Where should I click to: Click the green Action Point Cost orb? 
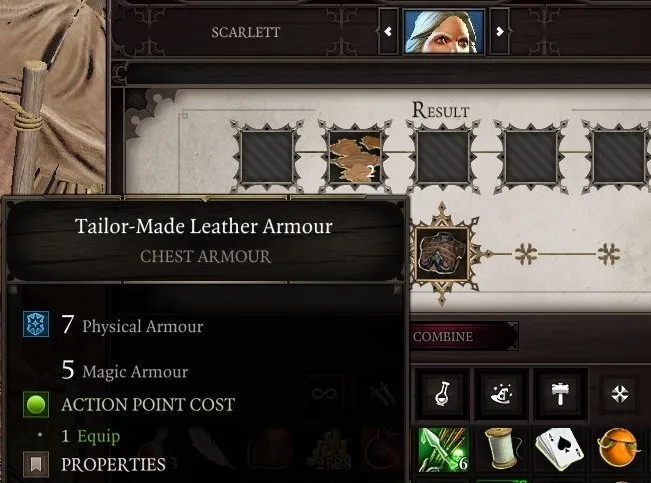[x=36, y=404]
